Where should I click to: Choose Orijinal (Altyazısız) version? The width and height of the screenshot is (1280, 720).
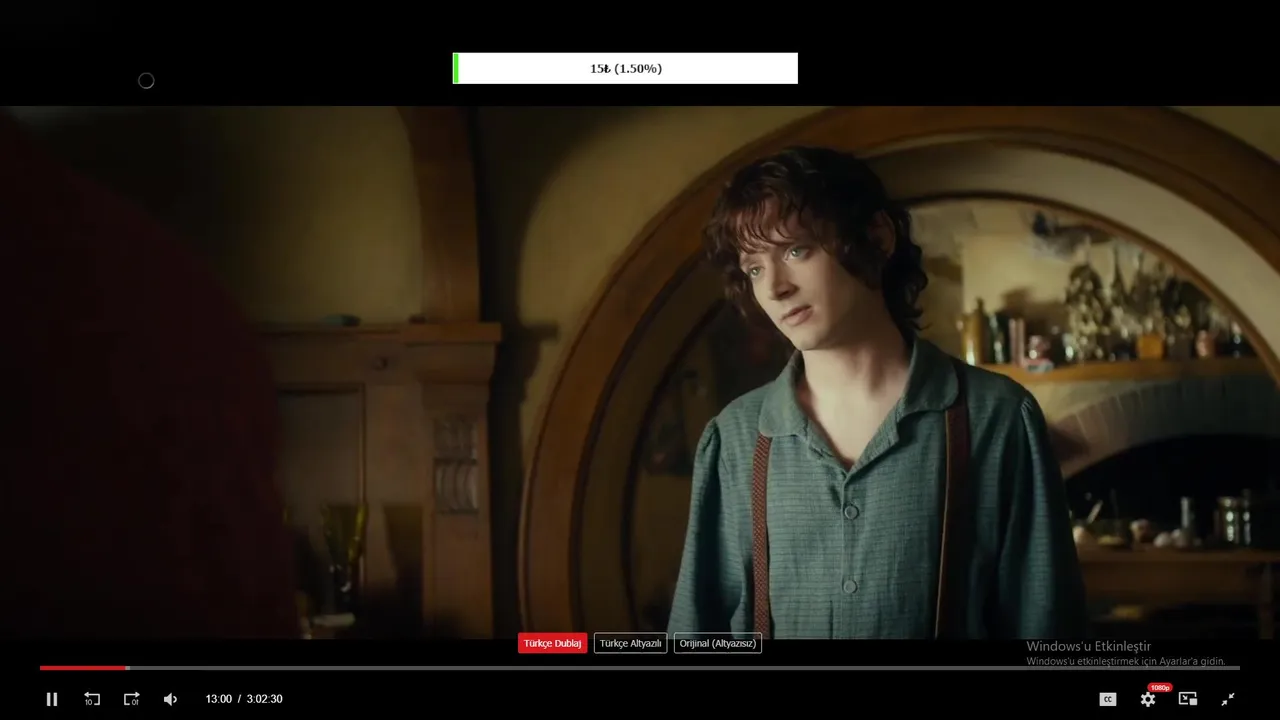tap(718, 643)
